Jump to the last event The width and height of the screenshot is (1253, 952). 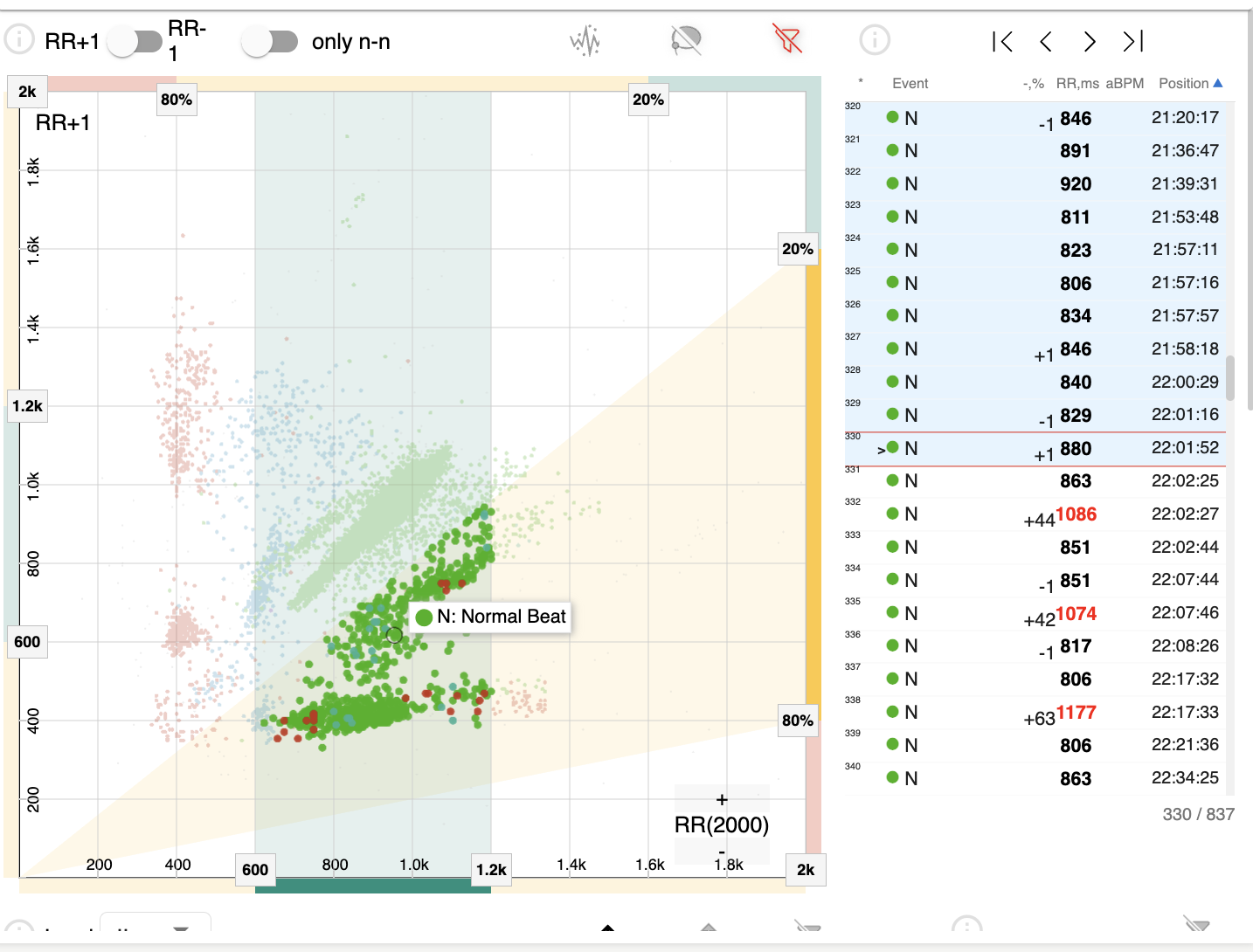click(1133, 41)
